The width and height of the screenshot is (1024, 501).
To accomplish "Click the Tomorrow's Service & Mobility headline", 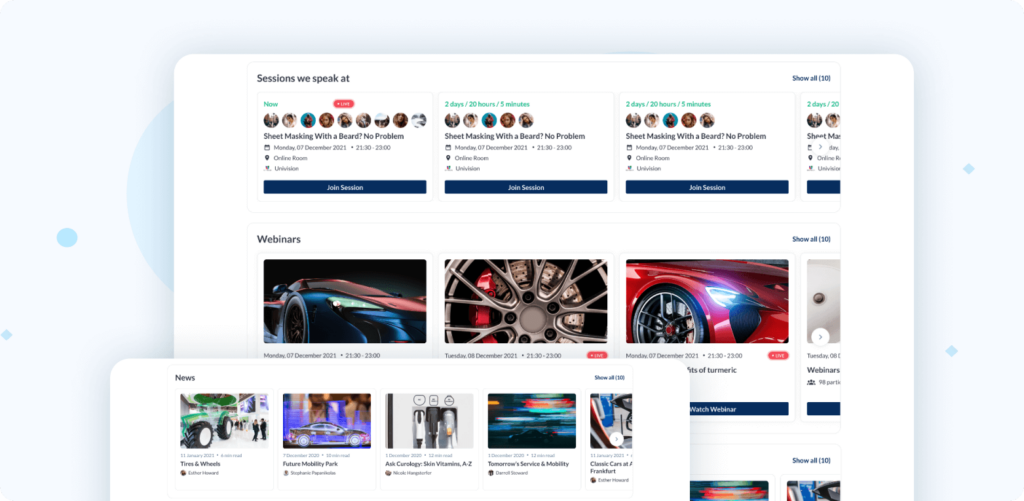I will pyautogui.click(x=528, y=464).
